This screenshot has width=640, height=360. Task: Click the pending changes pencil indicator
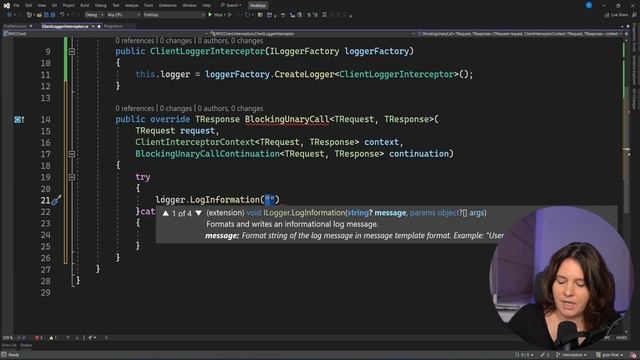click(544, 355)
